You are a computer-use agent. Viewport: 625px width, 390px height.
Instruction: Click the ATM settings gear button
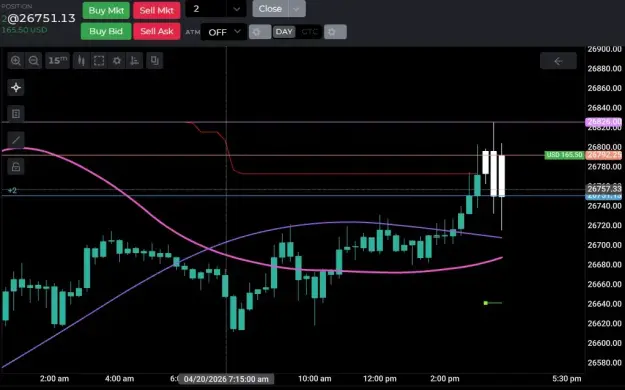point(260,32)
